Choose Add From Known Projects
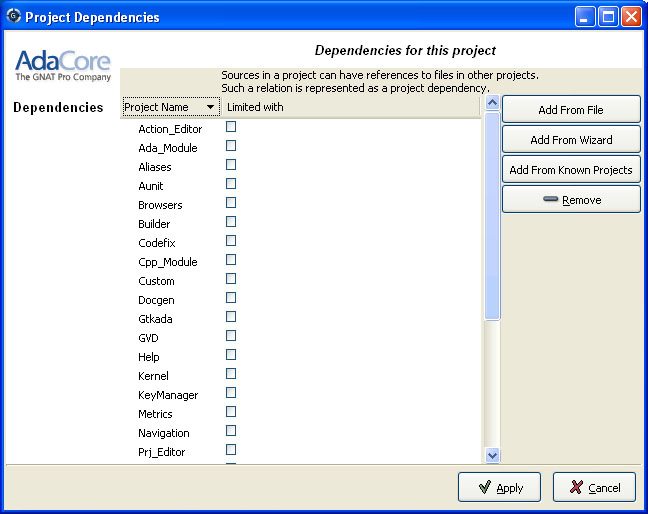The image size is (648, 514). tap(571, 170)
